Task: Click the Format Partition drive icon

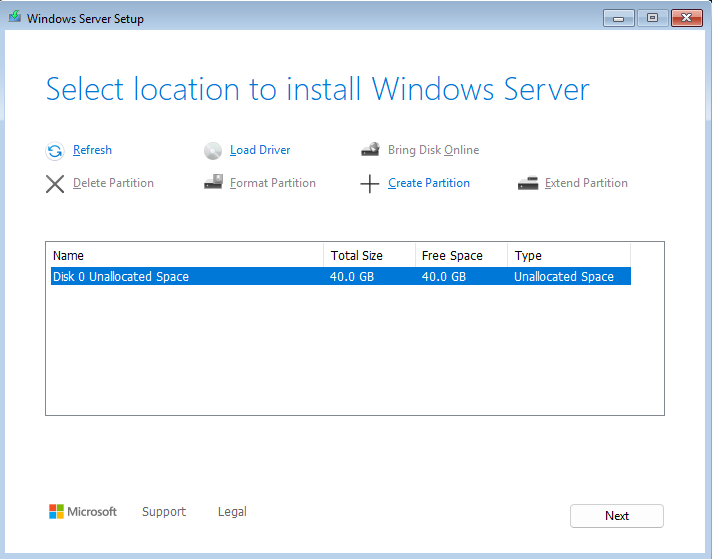Action: (x=213, y=183)
